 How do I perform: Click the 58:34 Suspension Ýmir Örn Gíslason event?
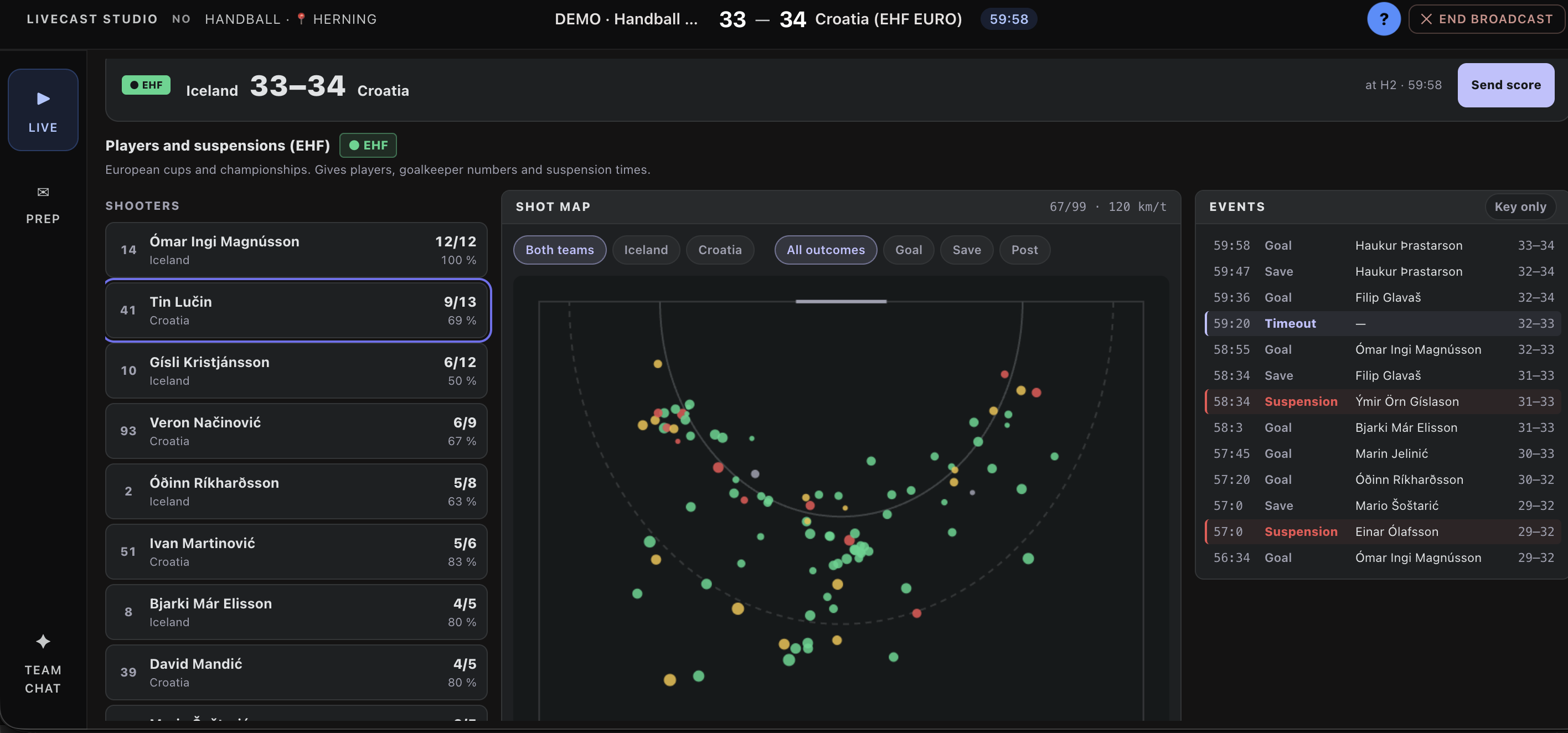1384,401
